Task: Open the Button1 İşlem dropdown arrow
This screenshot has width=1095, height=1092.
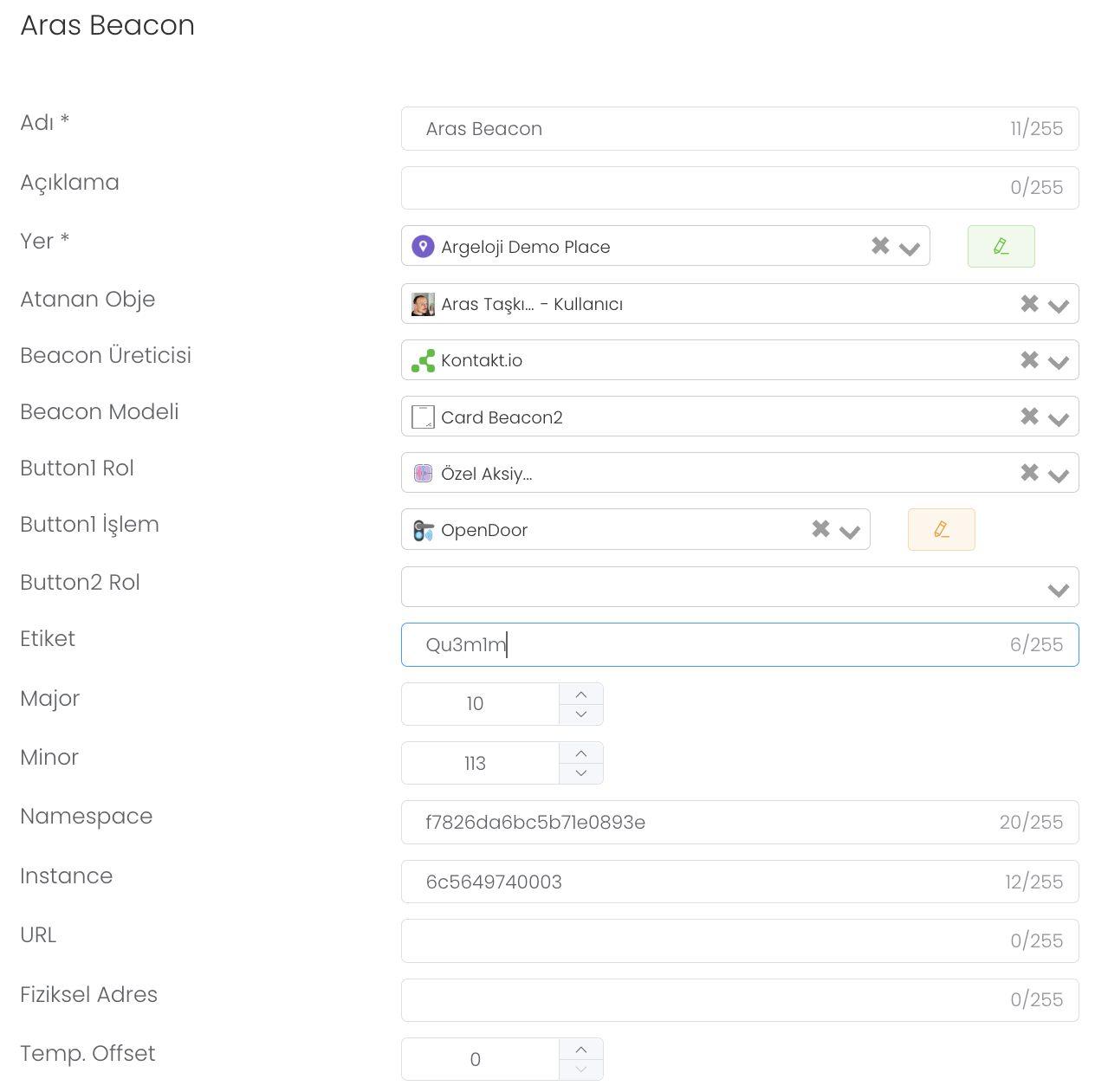Action: [x=850, y=532]
